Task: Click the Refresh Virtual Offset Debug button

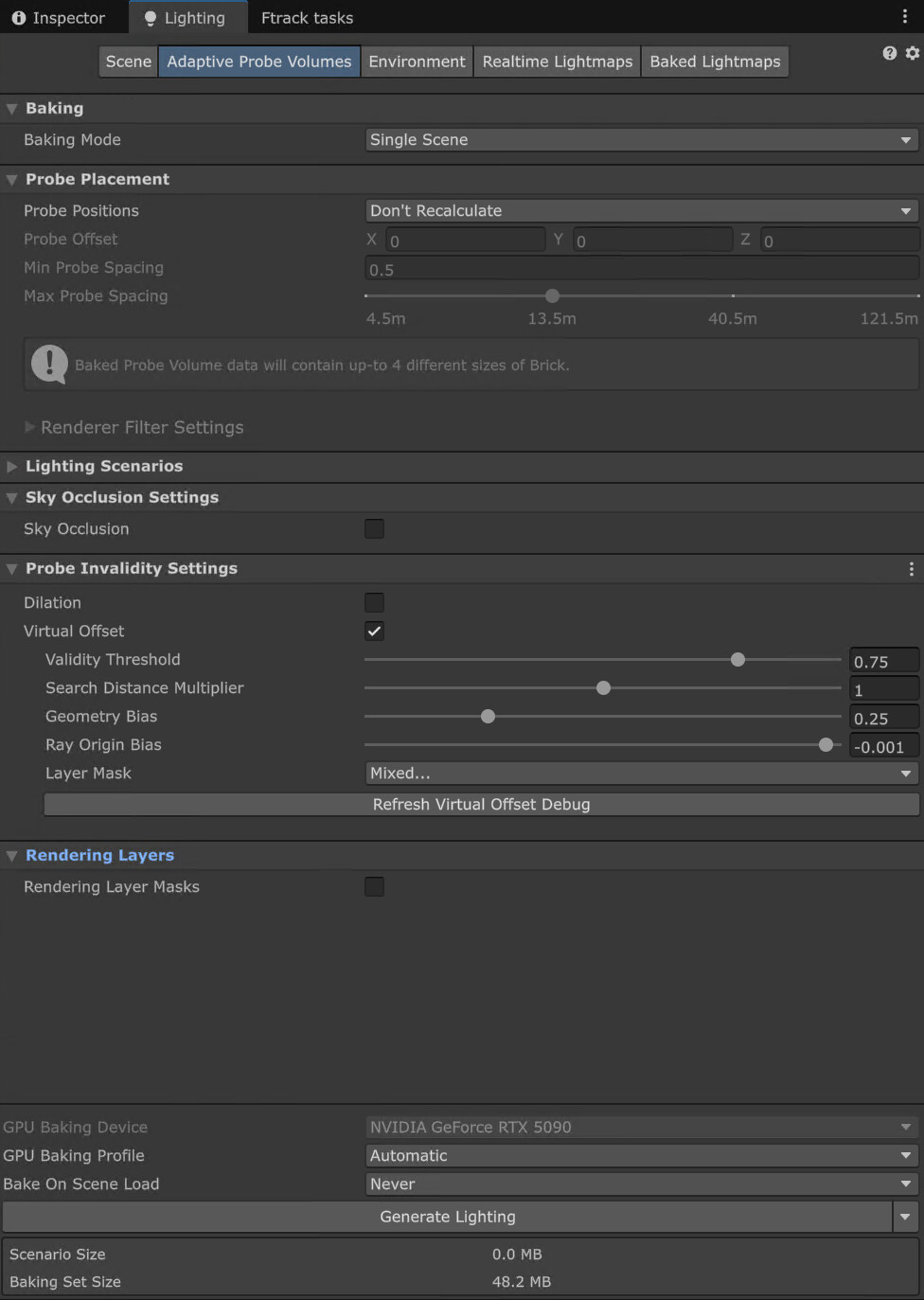Action: 481,804
